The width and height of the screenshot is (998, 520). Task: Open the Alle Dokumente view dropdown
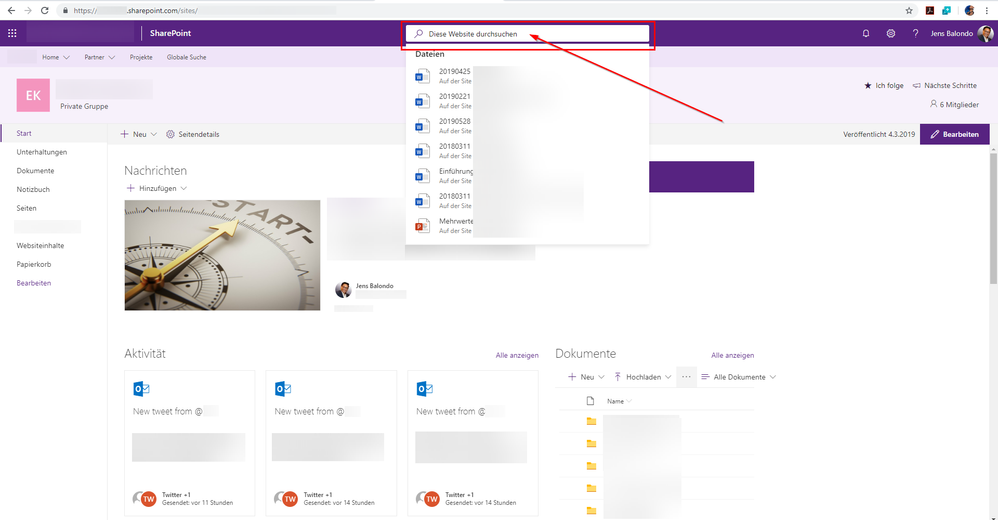(738, 377)
